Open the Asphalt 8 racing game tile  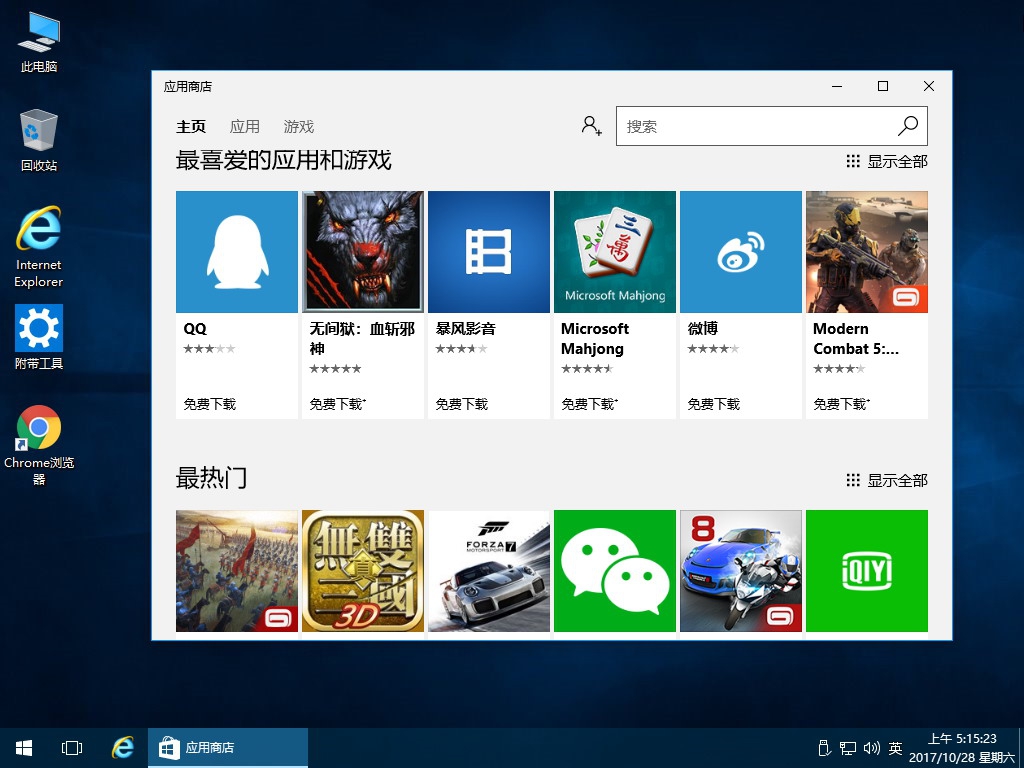741,571
